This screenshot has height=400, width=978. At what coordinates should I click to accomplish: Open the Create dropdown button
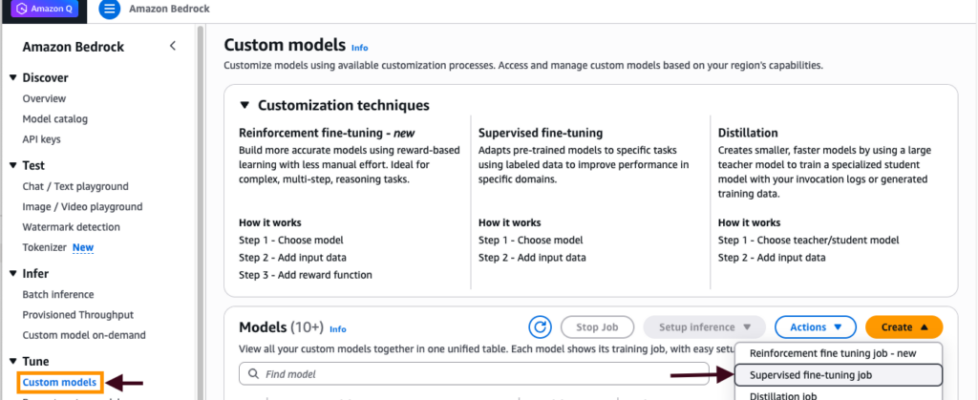[904, 327]
